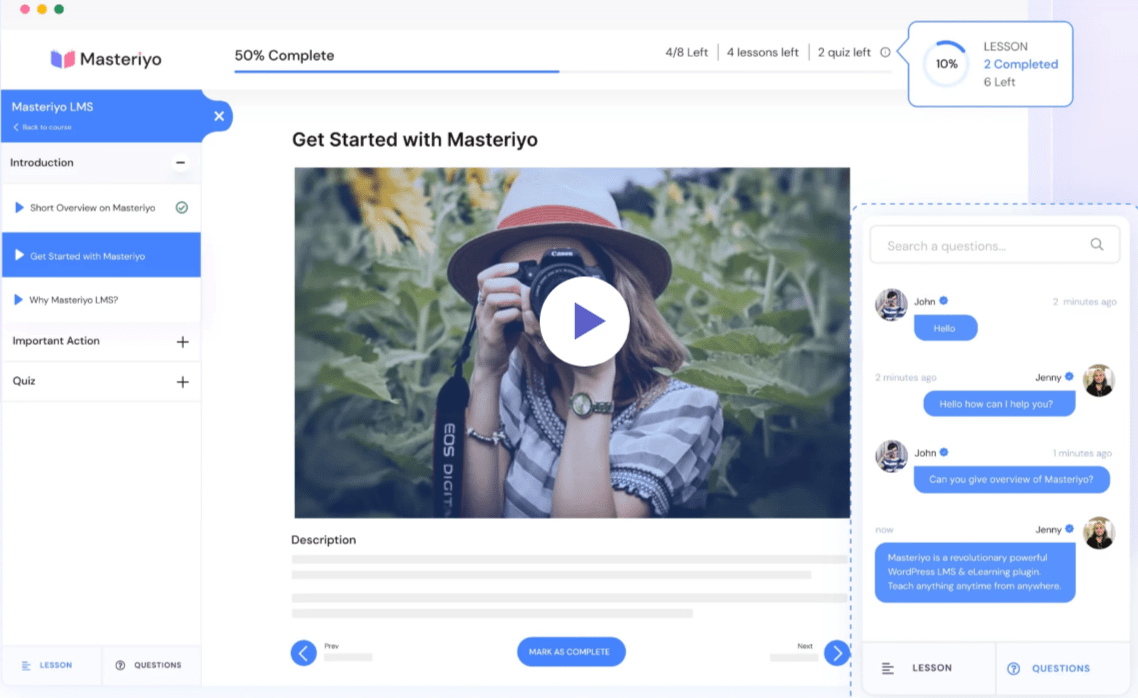The width and height of the screenshot is (1138, 698).
Task: Click the green checkmark on Short Overview lesson
Action: (180, 208)
